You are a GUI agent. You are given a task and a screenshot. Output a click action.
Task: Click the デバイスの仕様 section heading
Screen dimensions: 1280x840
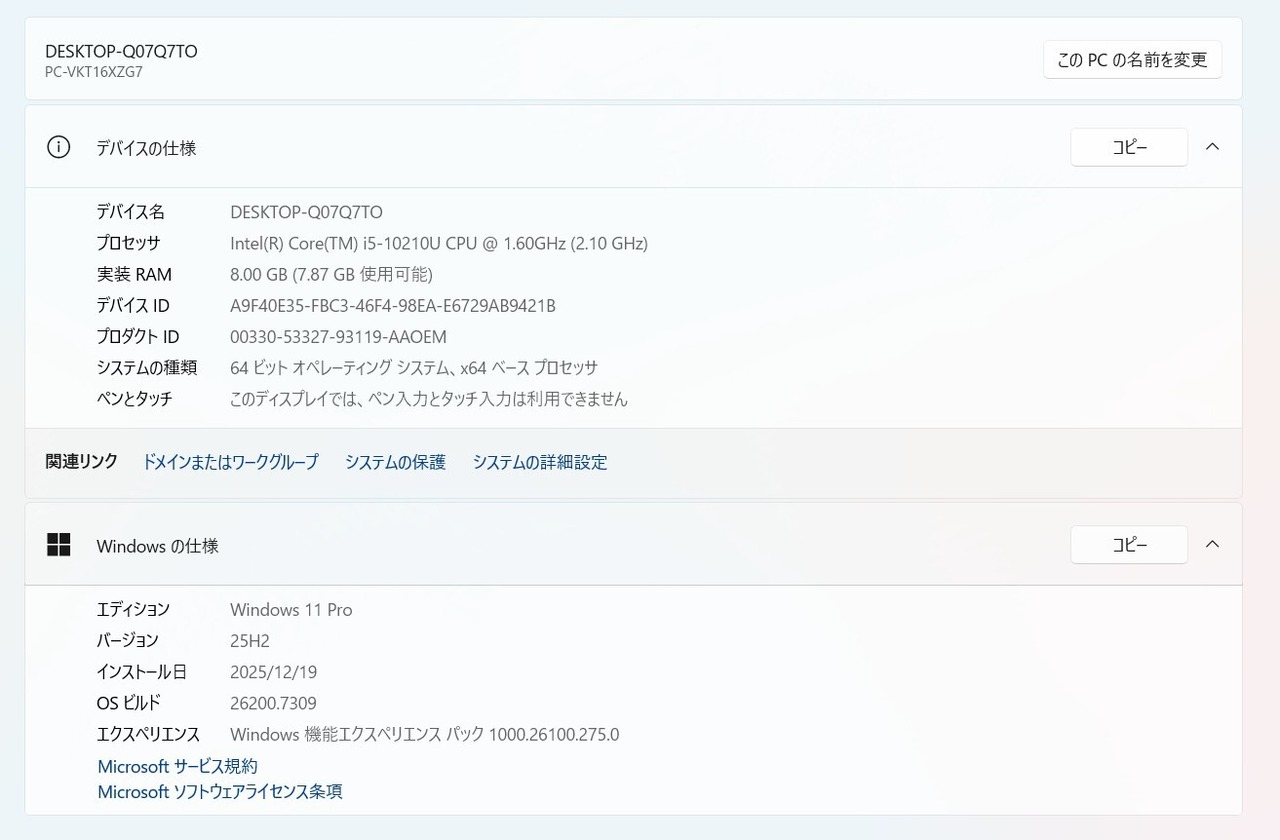click(x=146, y=148)
